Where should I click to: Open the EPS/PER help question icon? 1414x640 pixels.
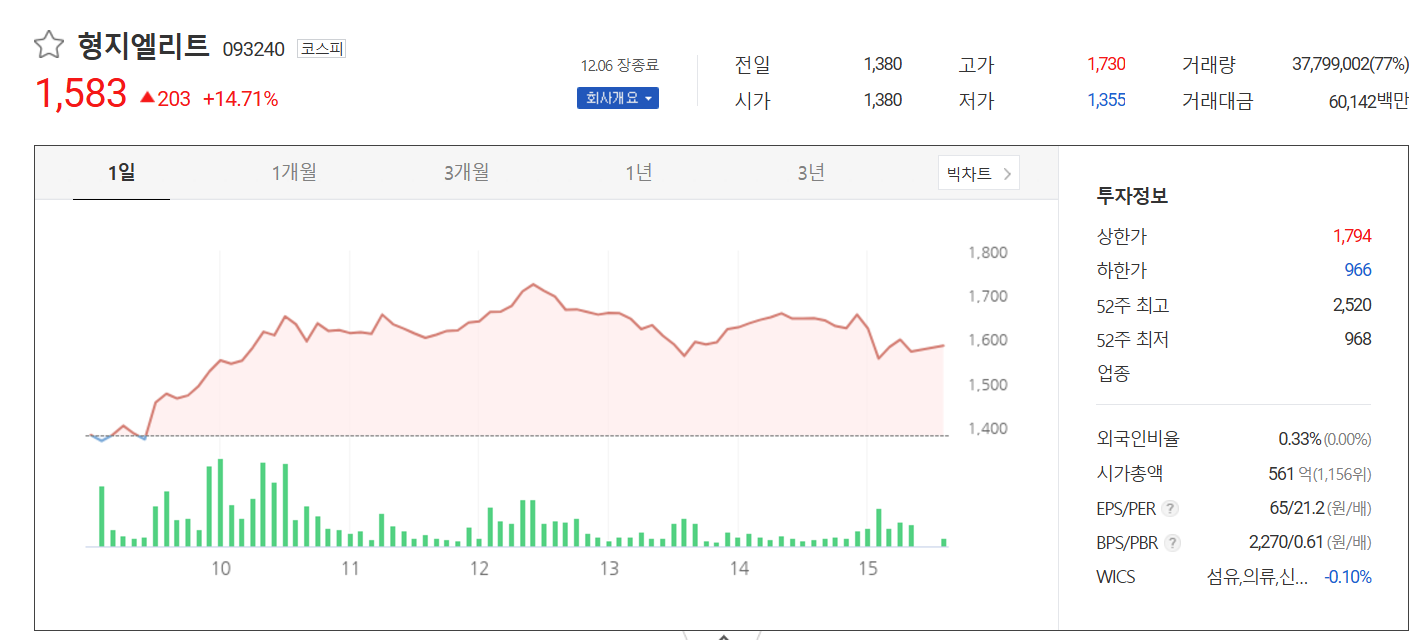tap(1168, 508)
